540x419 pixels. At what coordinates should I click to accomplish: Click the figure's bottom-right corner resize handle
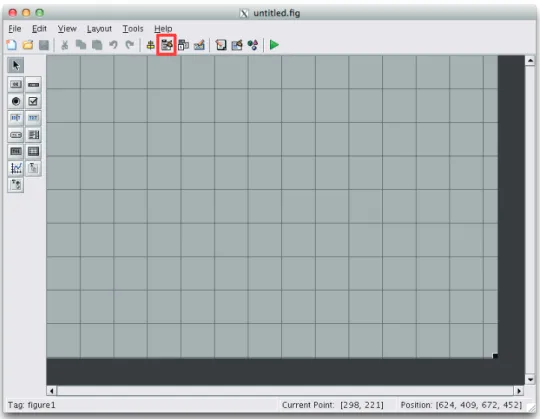[x=495, y=356]
